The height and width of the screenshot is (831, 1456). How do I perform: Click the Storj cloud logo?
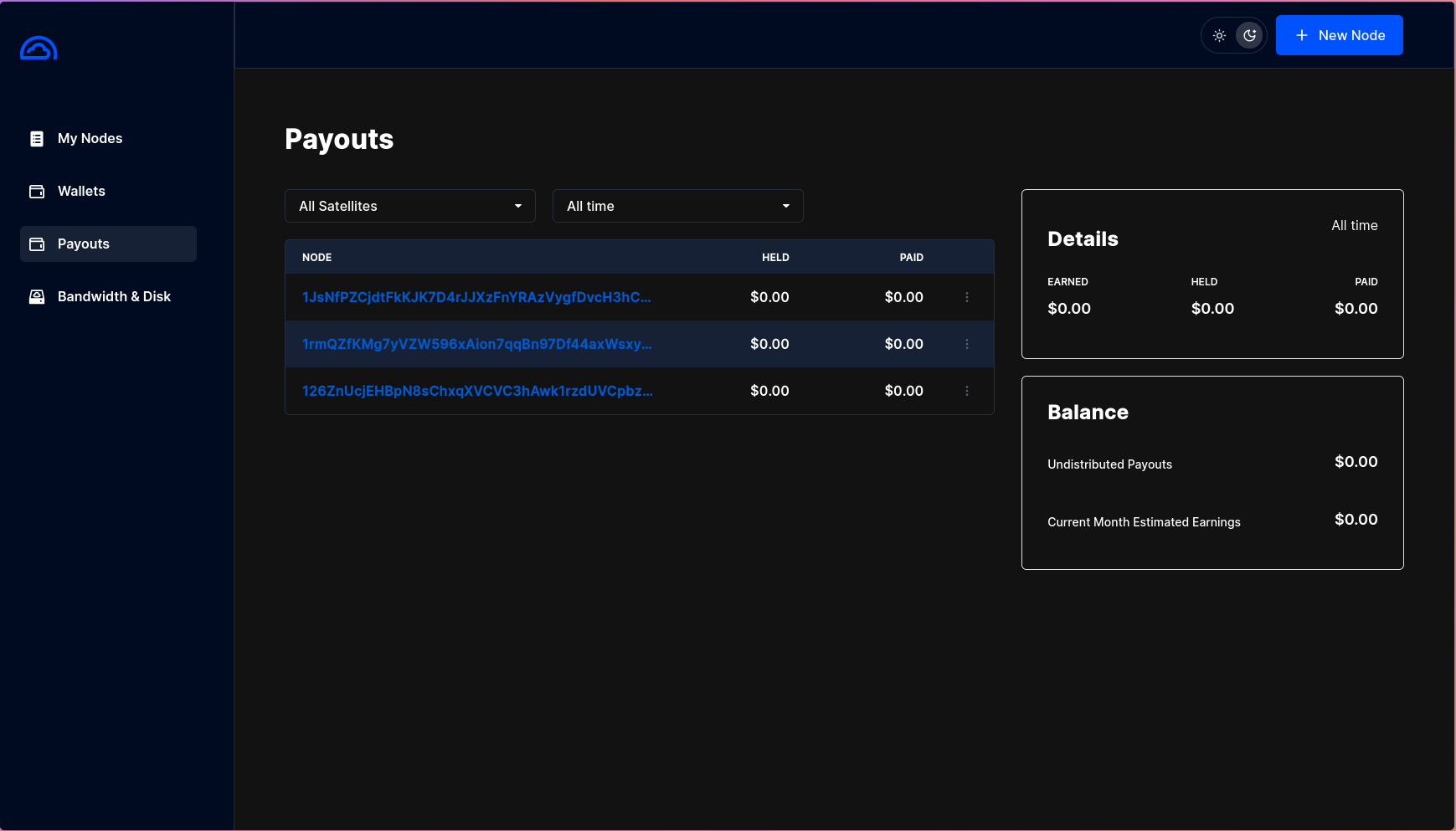[39, 49]
